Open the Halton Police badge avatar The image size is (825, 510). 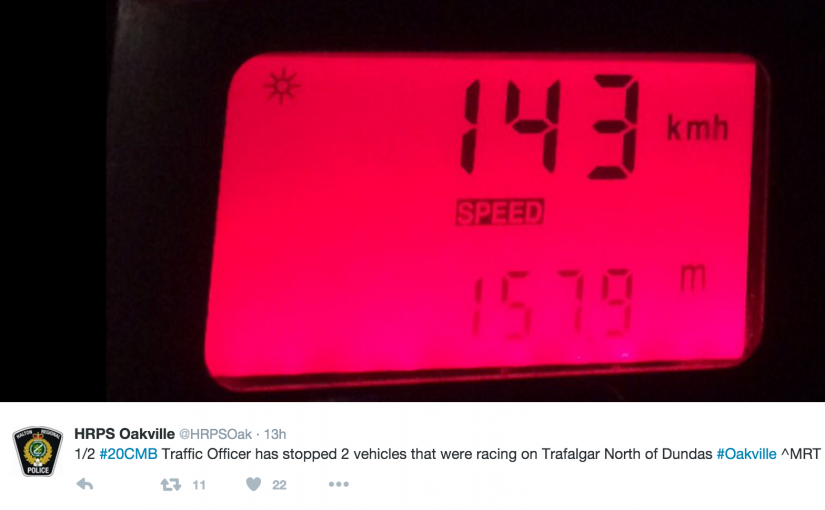(38, 451)
